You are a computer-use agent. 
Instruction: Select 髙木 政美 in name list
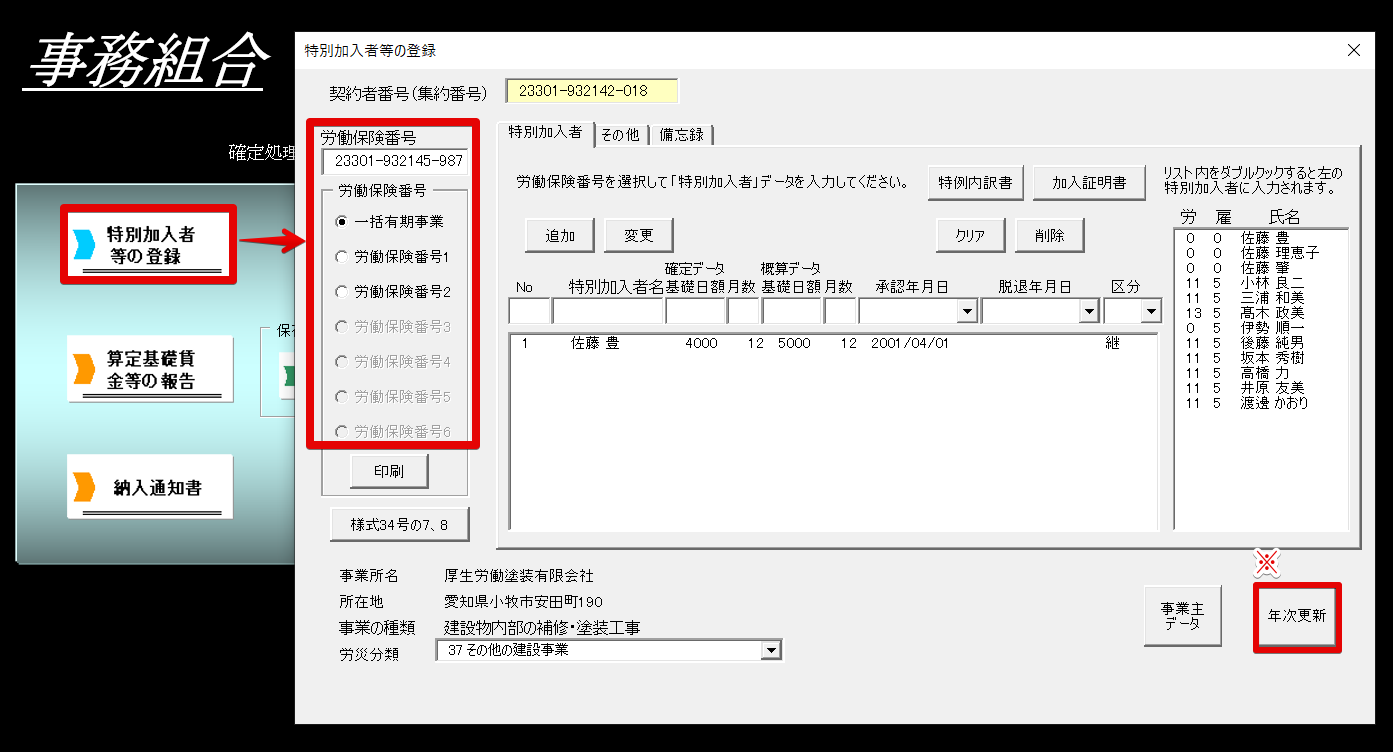pyautogui.click(x=1260, y=313)
